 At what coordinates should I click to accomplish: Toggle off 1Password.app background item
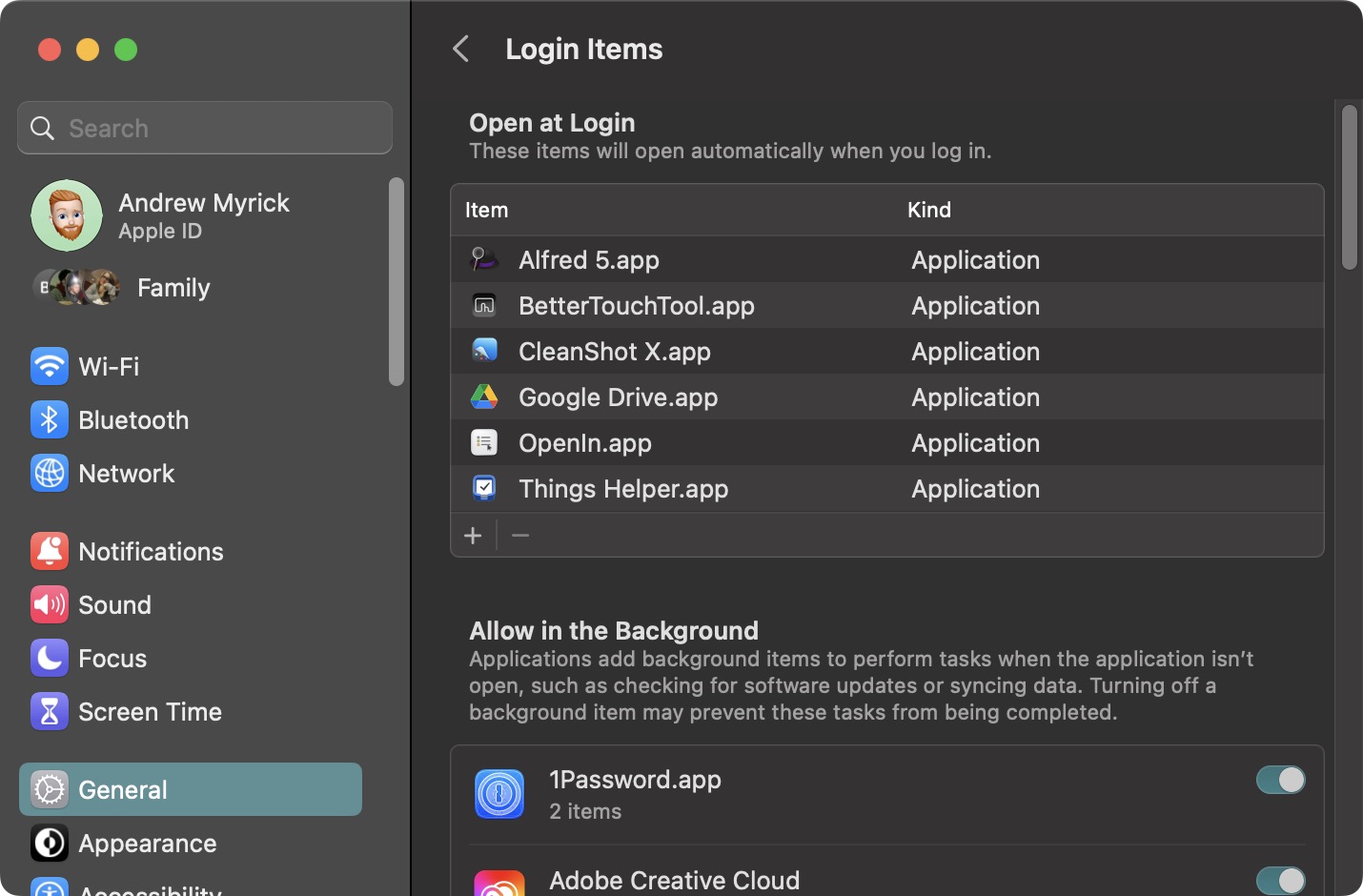[1280, 780]
